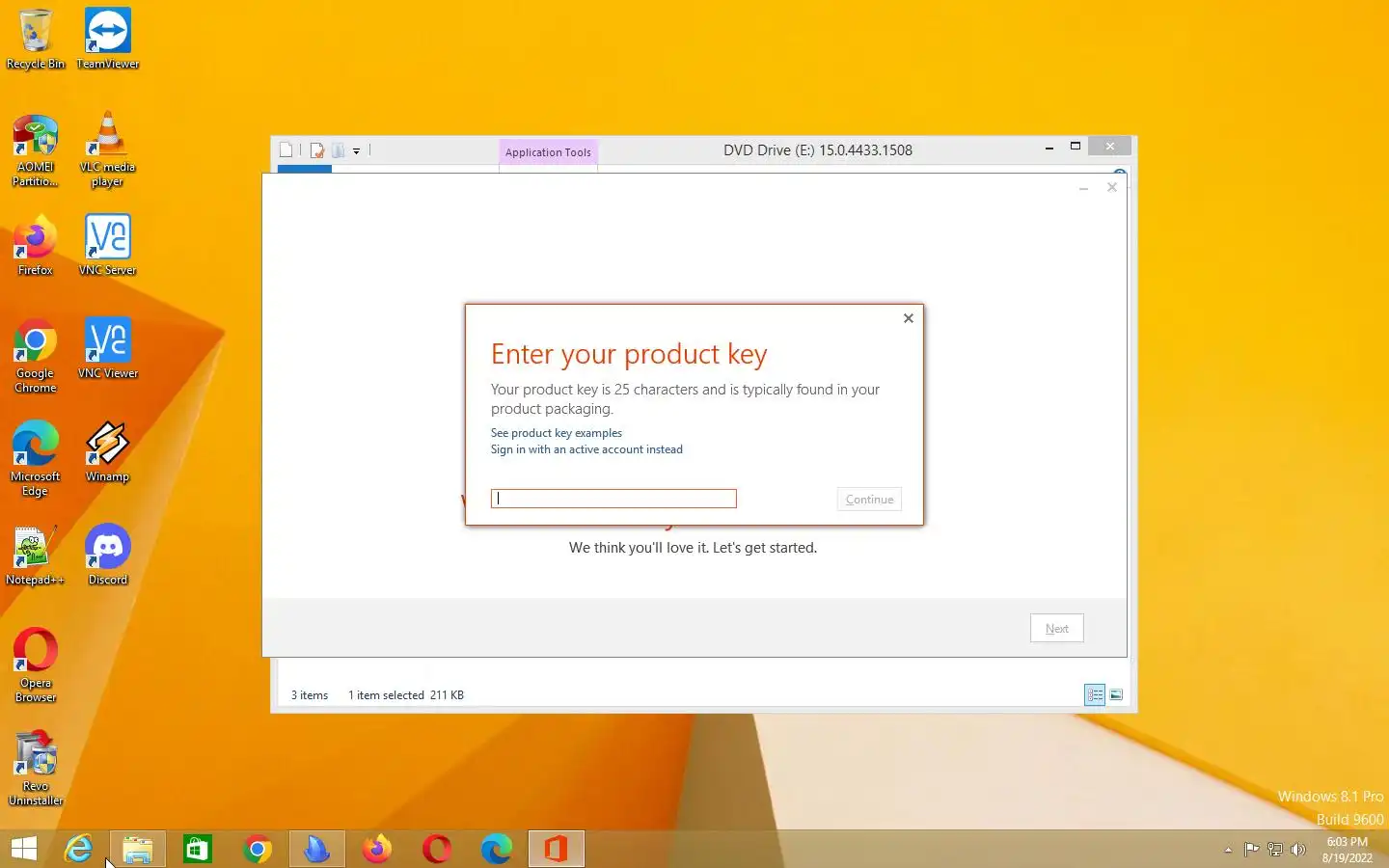The width and height of the screenshot is (1389, 868).
Task: Switch to Office setup taskbar icon
Action: click(x=557, y=849)
